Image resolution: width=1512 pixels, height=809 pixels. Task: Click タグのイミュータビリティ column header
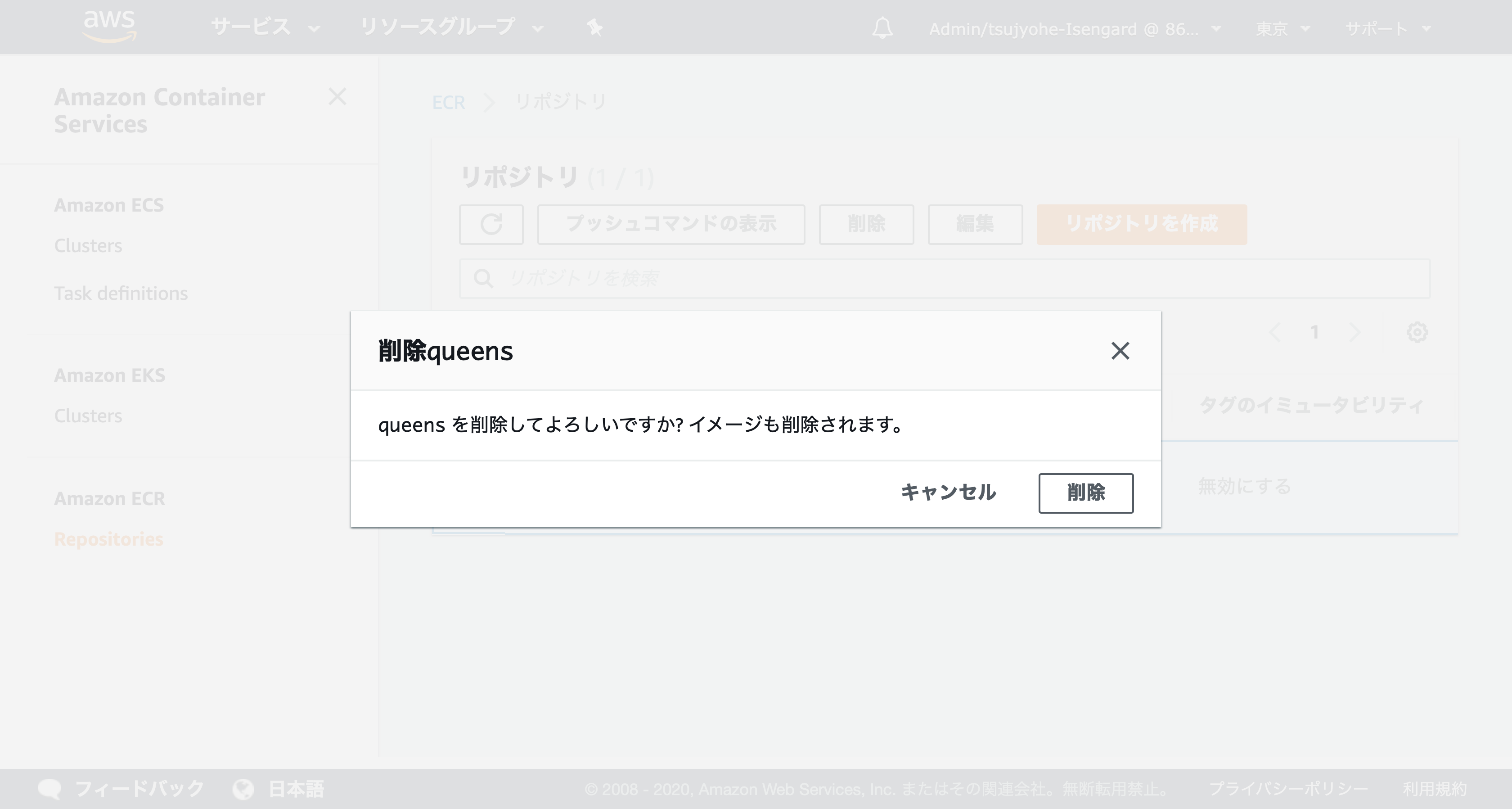[1311, 405]
